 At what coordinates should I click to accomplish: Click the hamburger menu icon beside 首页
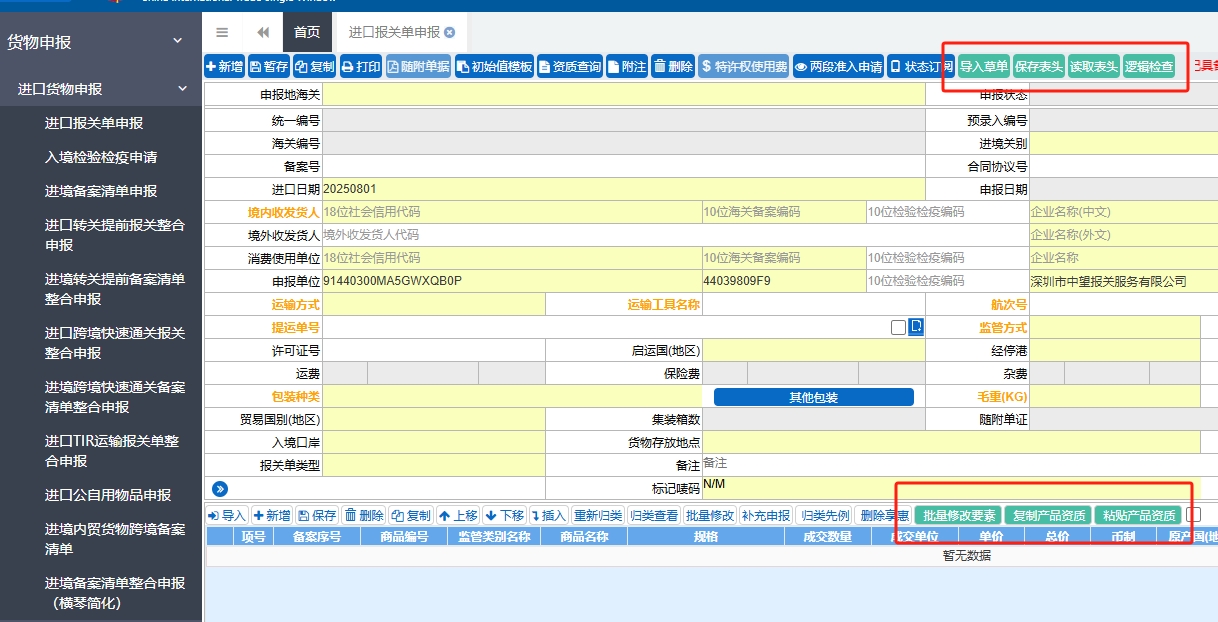click(x=222, y=32)
